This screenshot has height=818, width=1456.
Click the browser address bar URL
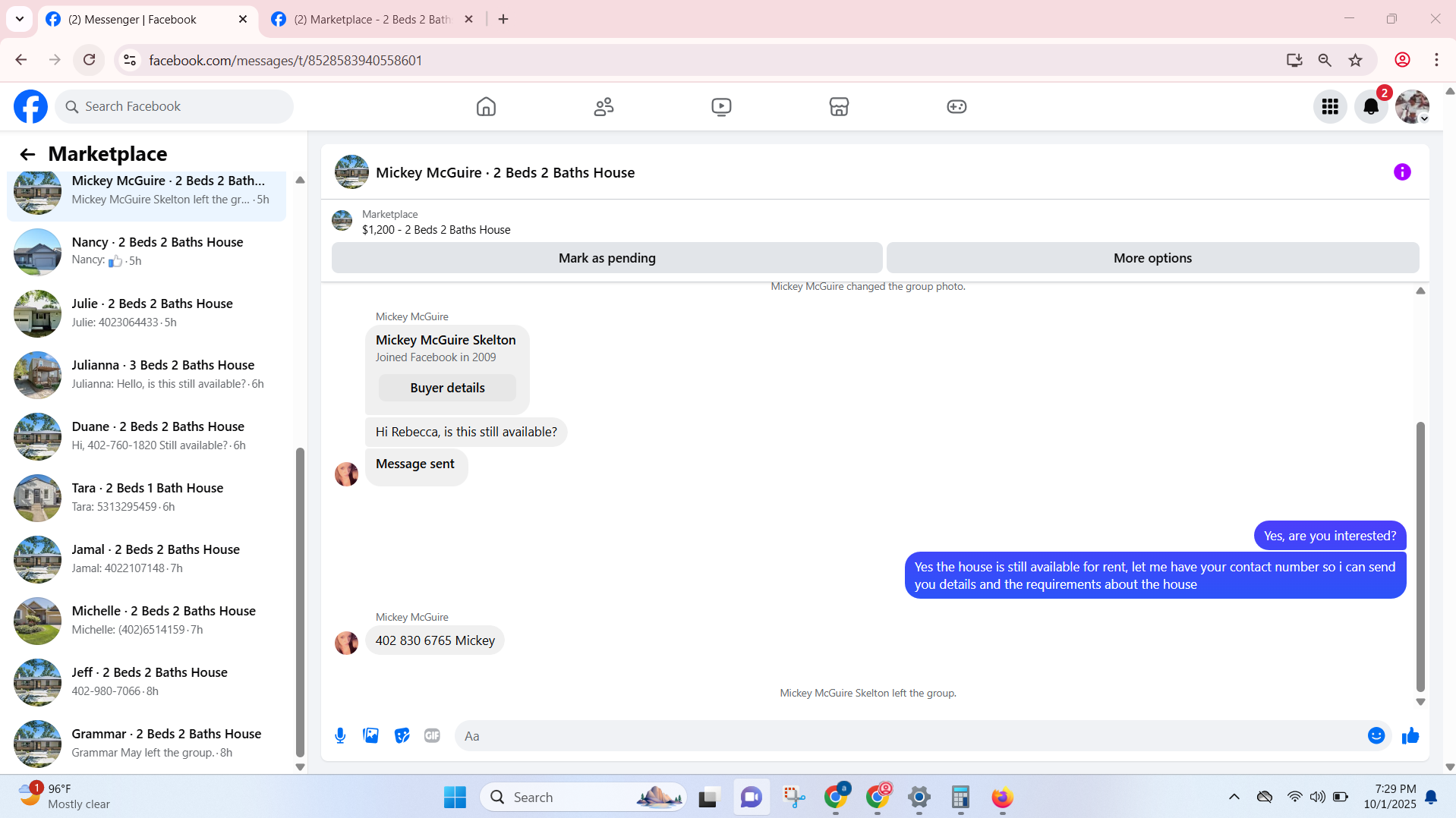tap(285, 61)
